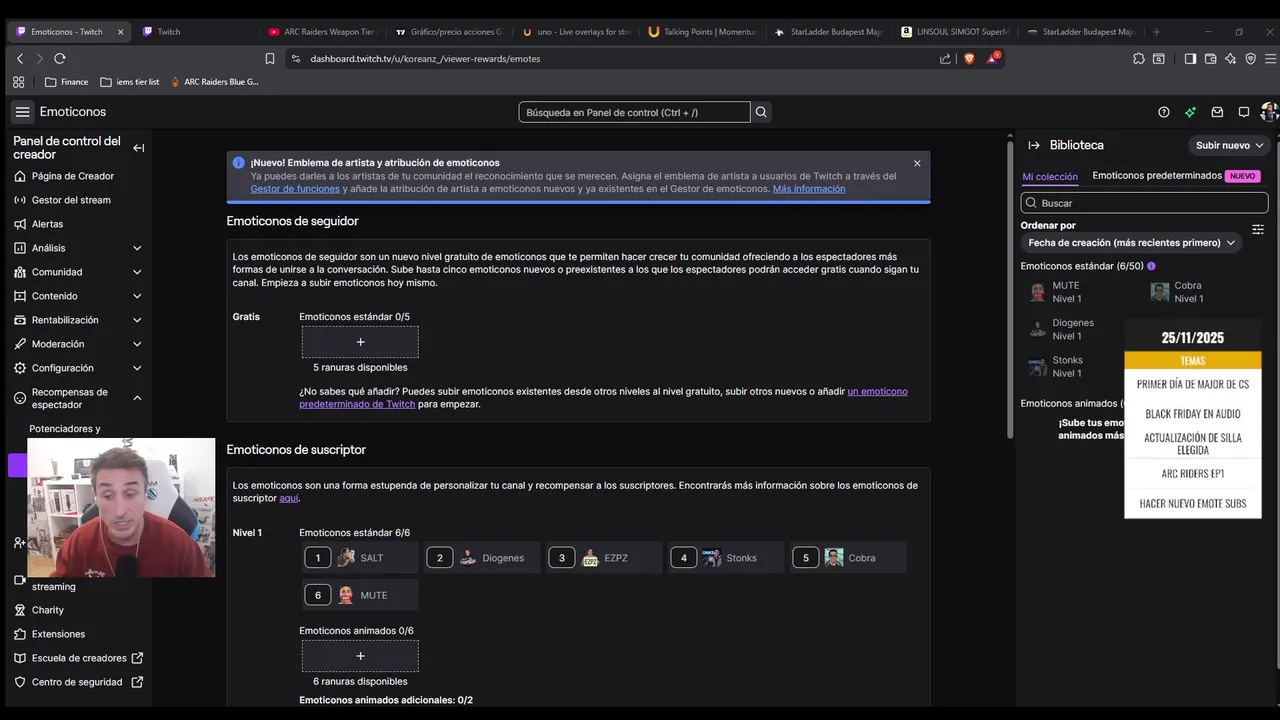Open Extensiones in sidebar
This screenshot has width=1280, height=720.
pyautogui.click(x=58, y=634)
